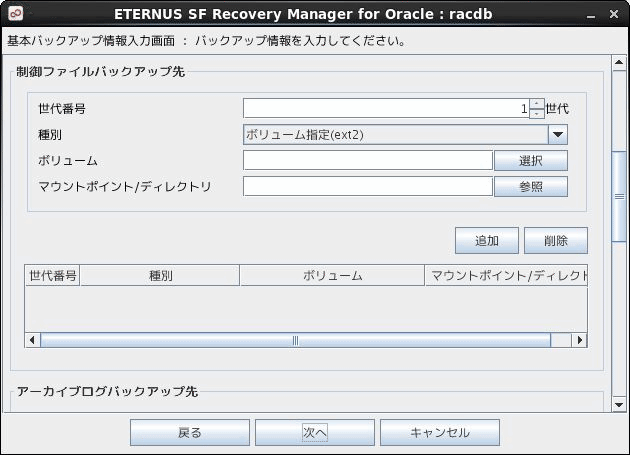This screenshot has width=630, height=455.
Task: Close the Recovery Manager window
Action: (x=614, y=14)
